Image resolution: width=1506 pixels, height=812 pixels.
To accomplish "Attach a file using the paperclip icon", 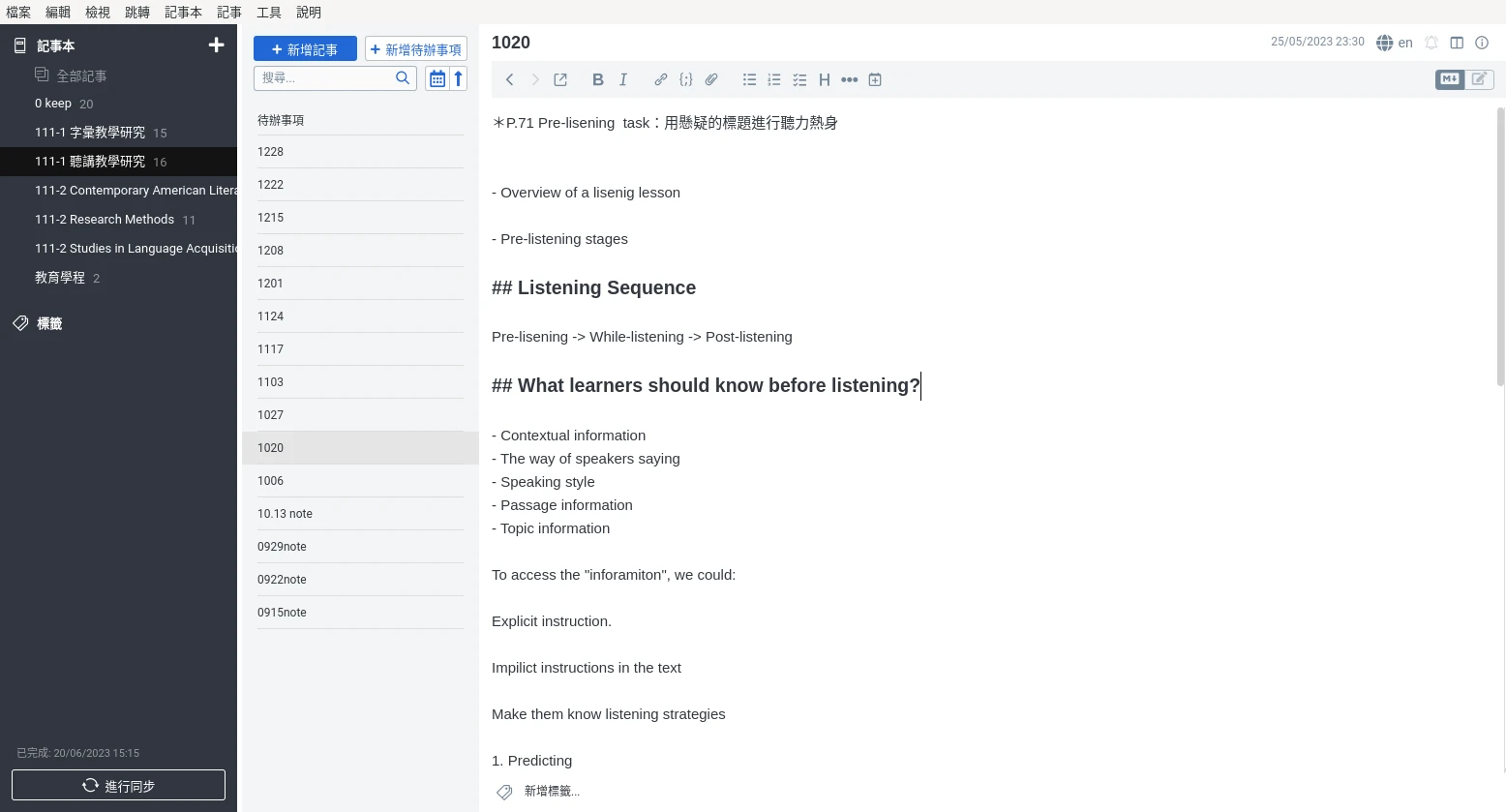I will click(x=711, y=80).
